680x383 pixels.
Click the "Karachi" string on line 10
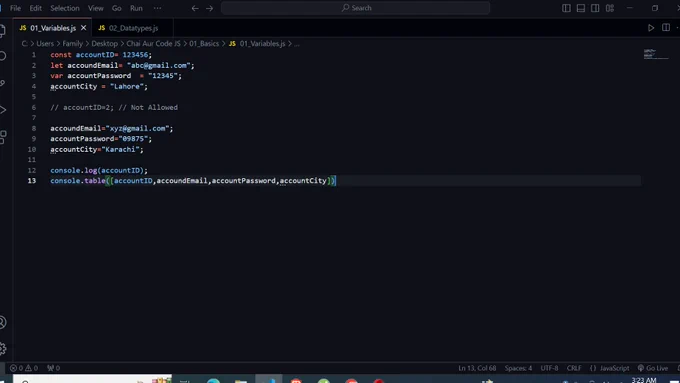(120, 149)
